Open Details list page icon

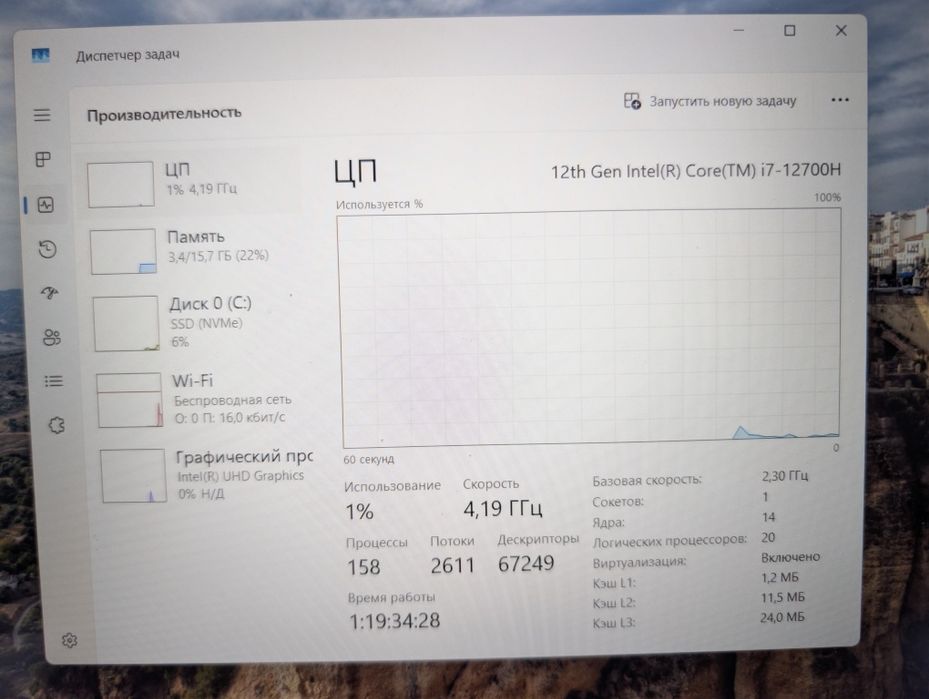coord(54,381)
